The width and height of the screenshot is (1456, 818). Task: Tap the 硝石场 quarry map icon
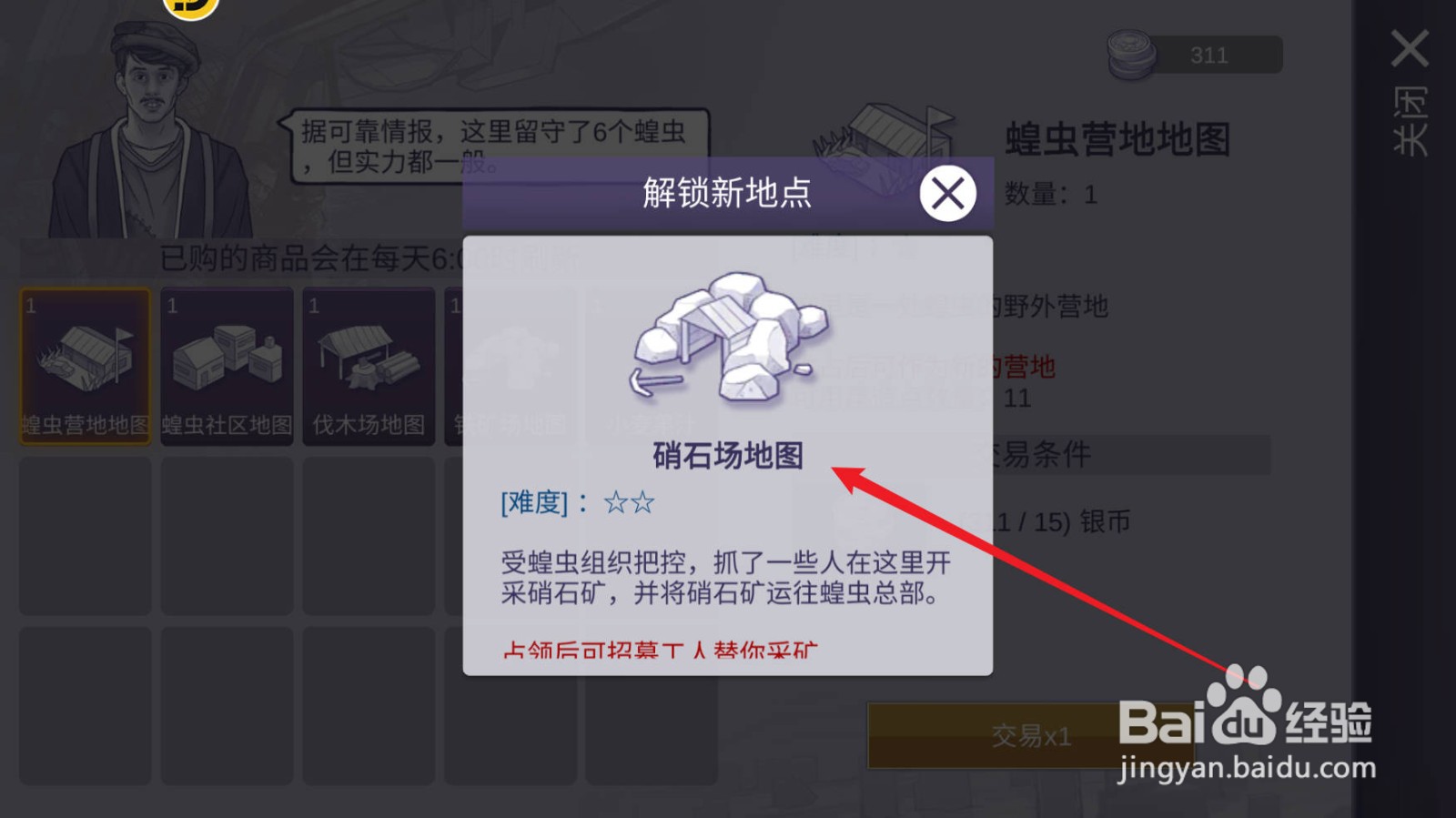click(728, 337)
